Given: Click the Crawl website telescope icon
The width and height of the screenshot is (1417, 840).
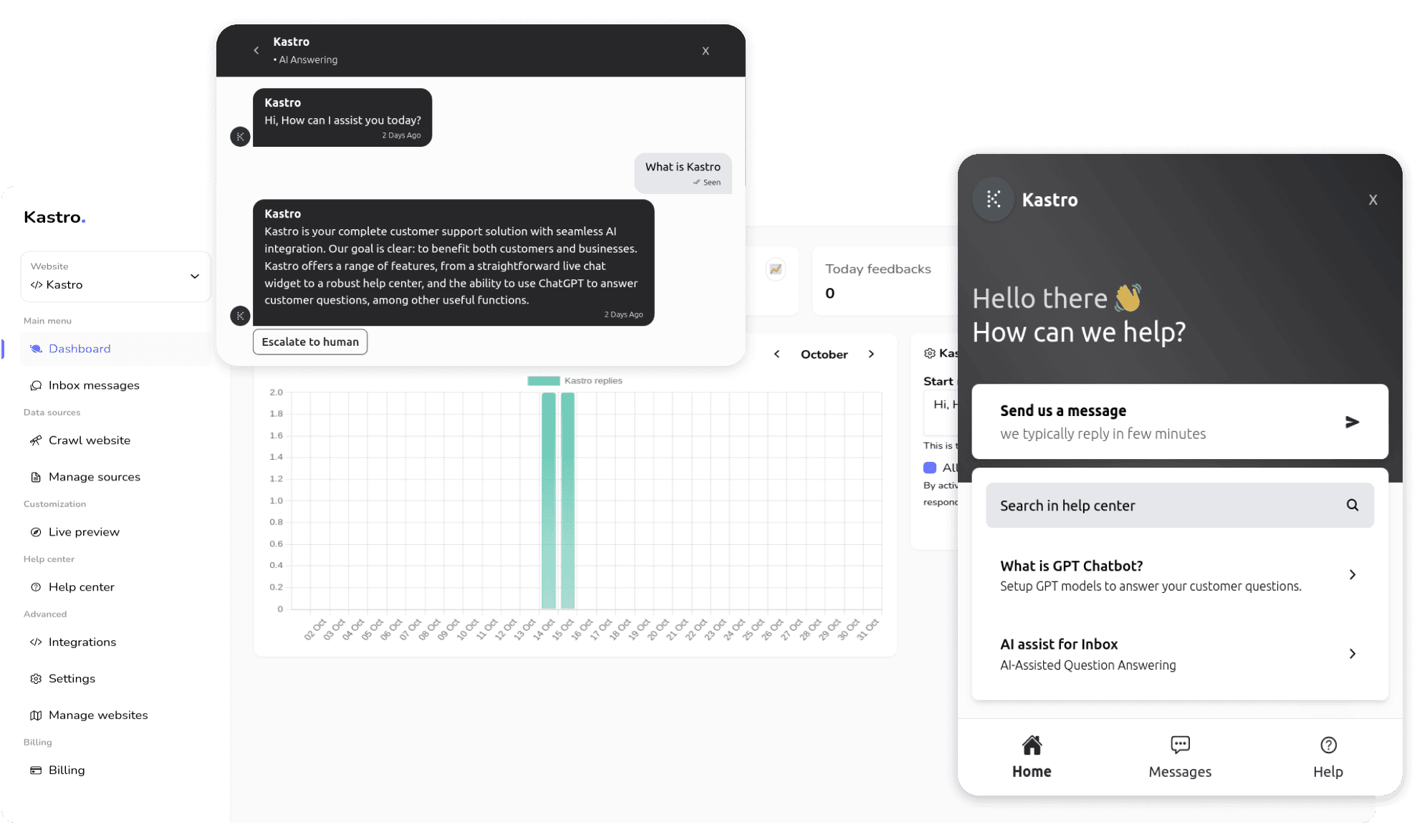Looking at the screenshot, I should click(35, 440).
